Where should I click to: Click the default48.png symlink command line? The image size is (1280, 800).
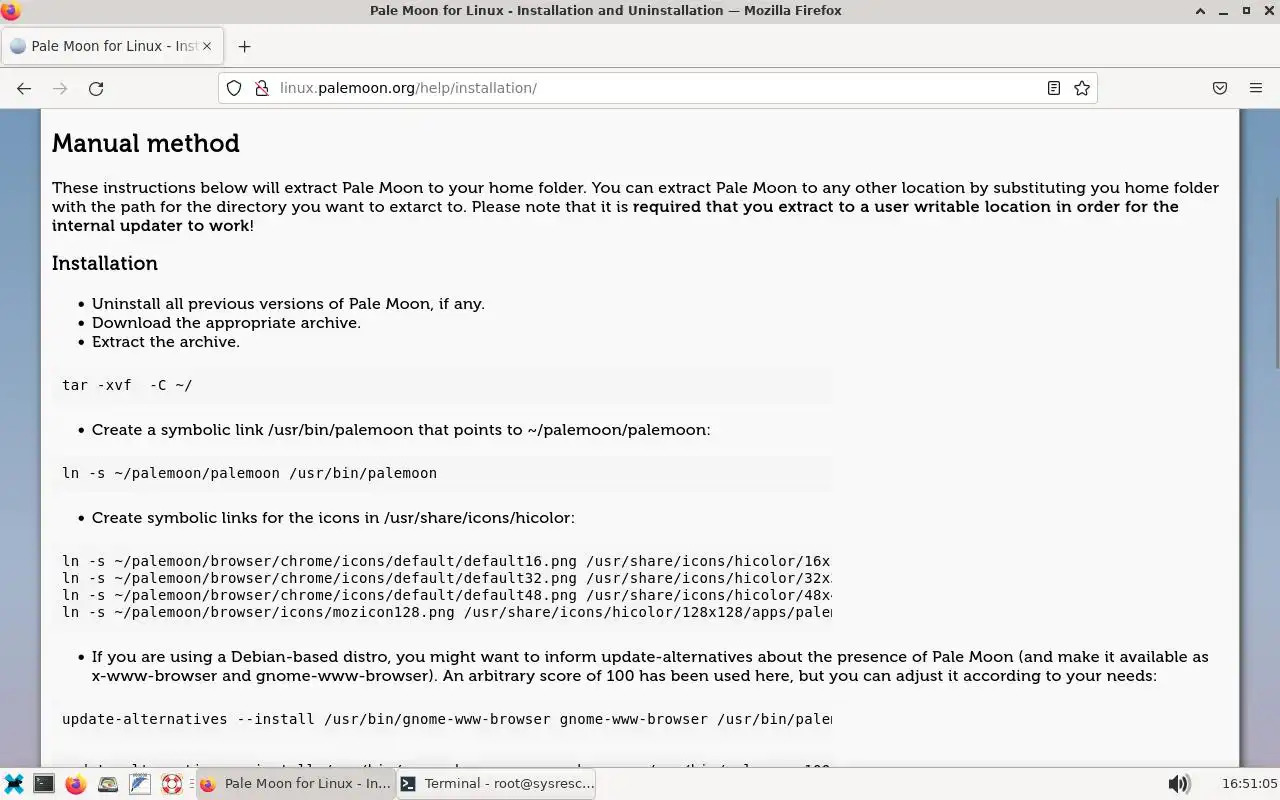coord(446,595)
